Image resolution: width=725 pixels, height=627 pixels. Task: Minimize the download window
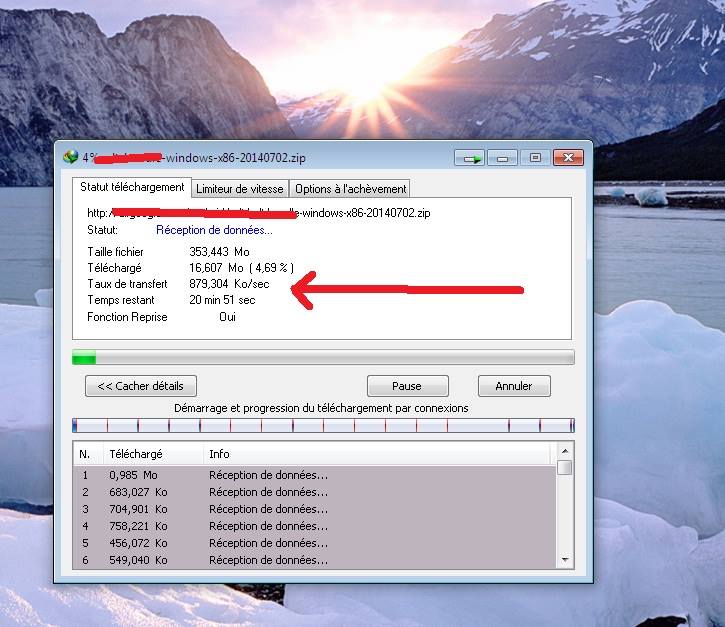pyautogui.click(x=502, y=158)
